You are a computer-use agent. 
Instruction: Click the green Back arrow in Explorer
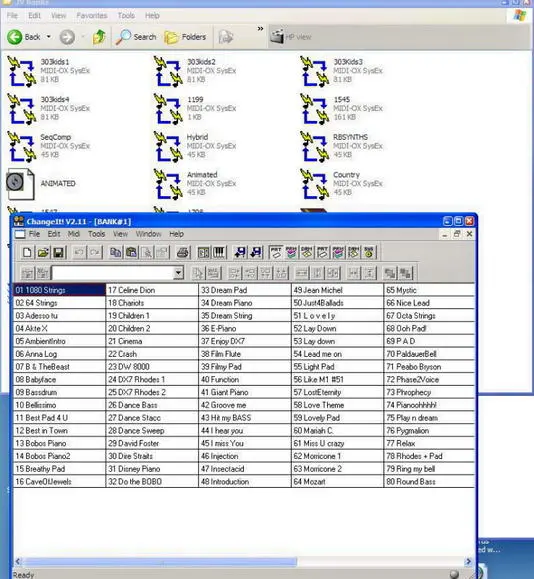(x=15, y=37)
